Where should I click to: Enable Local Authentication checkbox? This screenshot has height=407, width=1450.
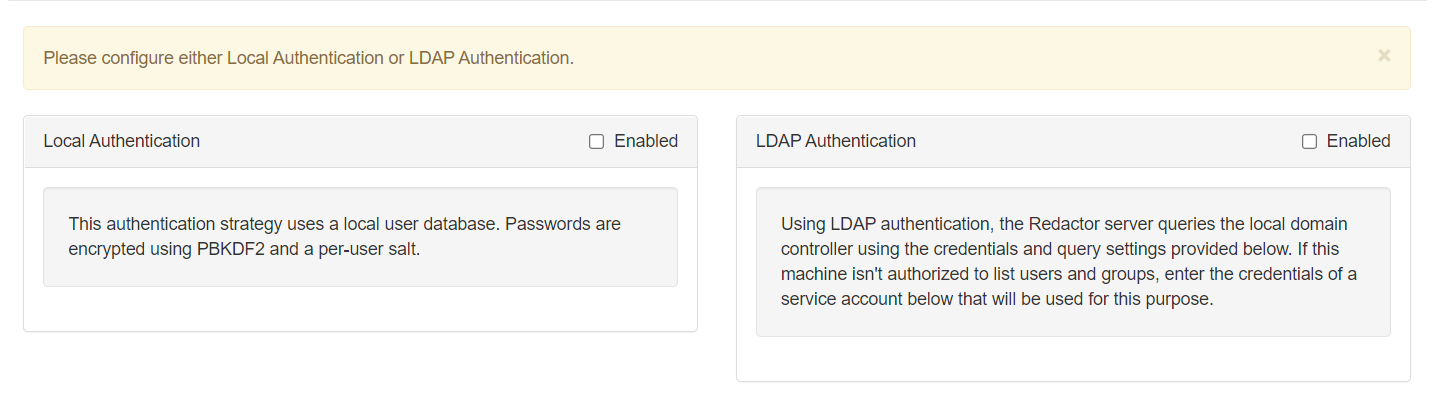[x=597, y=142]
